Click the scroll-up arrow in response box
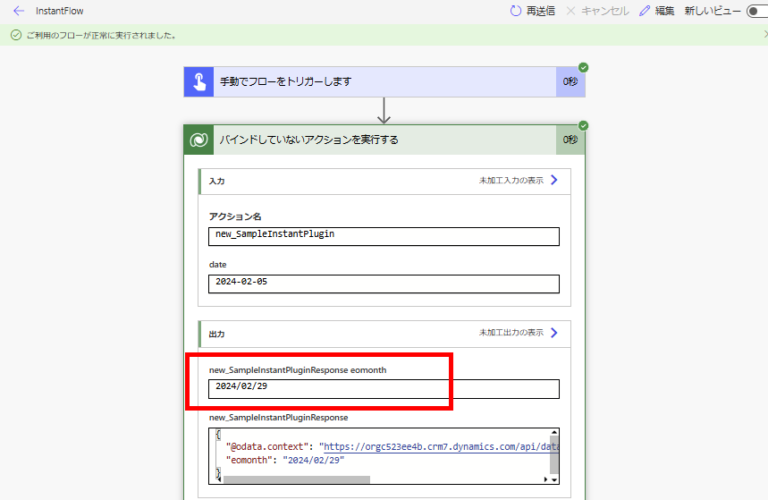768x500 pixels. [x=554, y=432]
